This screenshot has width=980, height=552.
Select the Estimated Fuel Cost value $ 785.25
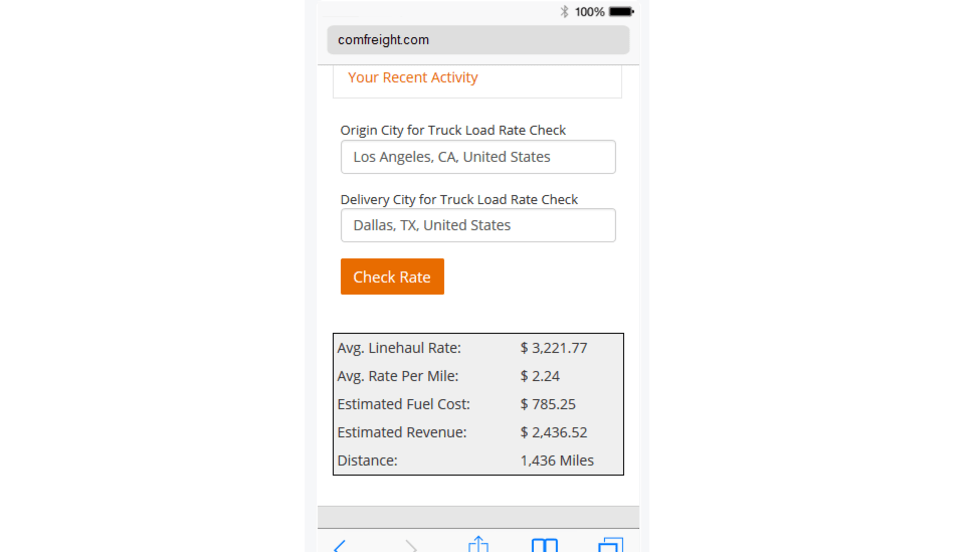point(547,404)
